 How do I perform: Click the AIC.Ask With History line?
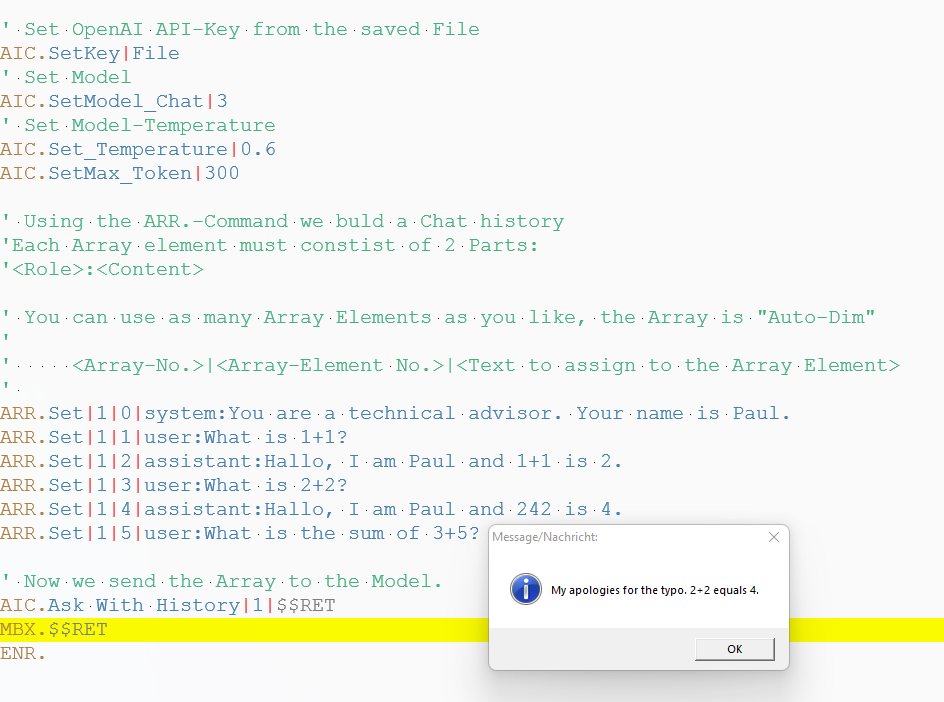click(x=168, y=605)
